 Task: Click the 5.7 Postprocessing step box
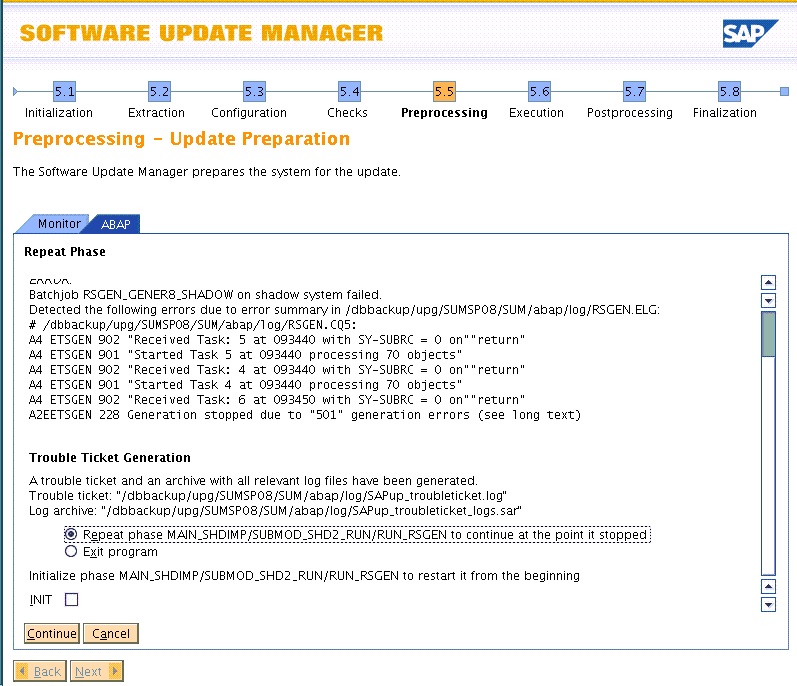[634, 92]
